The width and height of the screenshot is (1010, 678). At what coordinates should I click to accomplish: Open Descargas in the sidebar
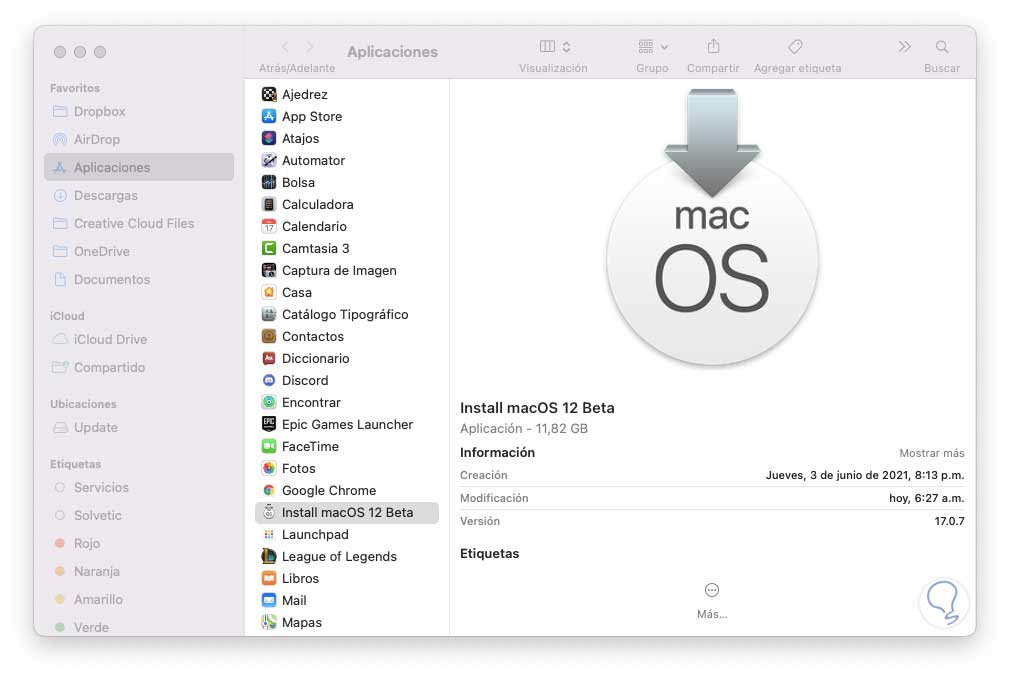pyautogui.click(x=138, y=195)
